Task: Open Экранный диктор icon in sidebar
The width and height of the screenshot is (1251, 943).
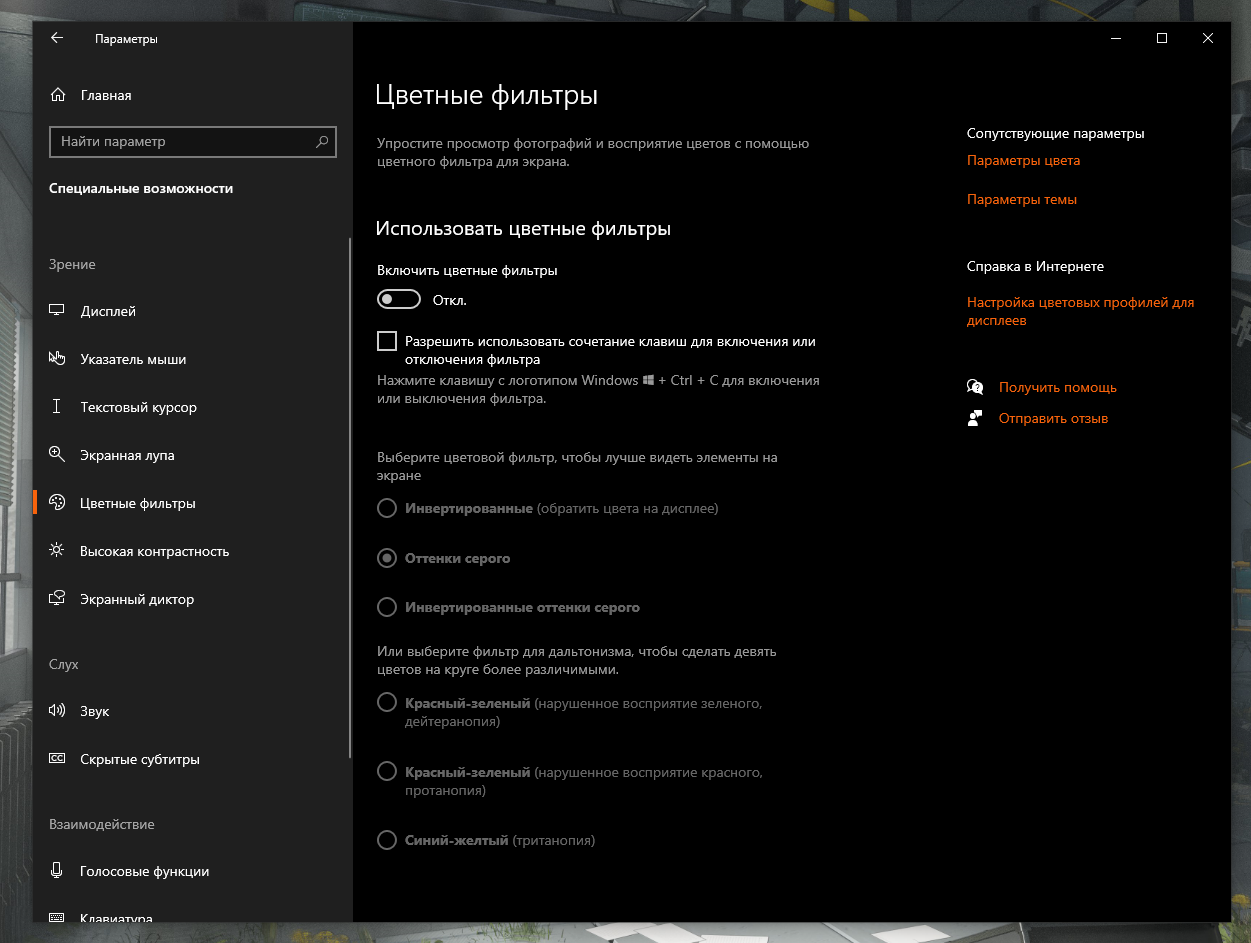Action: coord(57,599)
